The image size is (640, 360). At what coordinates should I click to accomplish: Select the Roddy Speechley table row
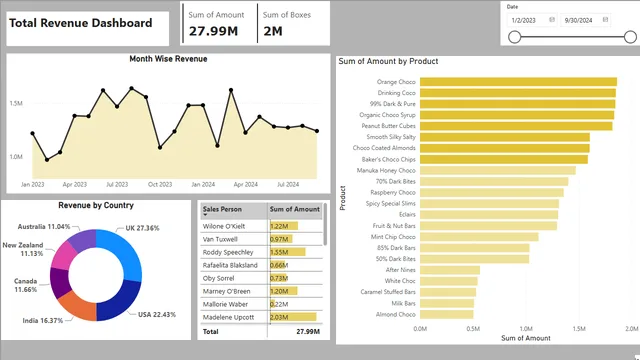click(x=261, y=252)
